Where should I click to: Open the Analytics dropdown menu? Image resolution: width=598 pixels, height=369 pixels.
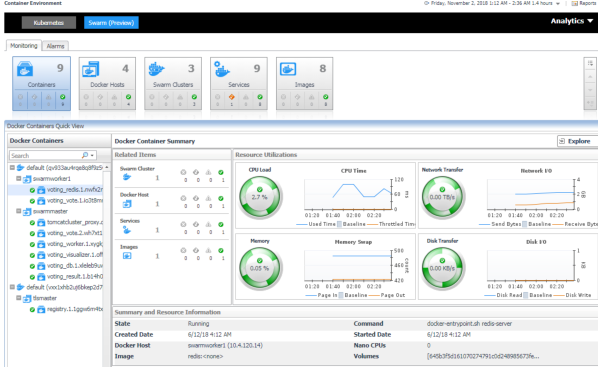[x=571, y=21]
